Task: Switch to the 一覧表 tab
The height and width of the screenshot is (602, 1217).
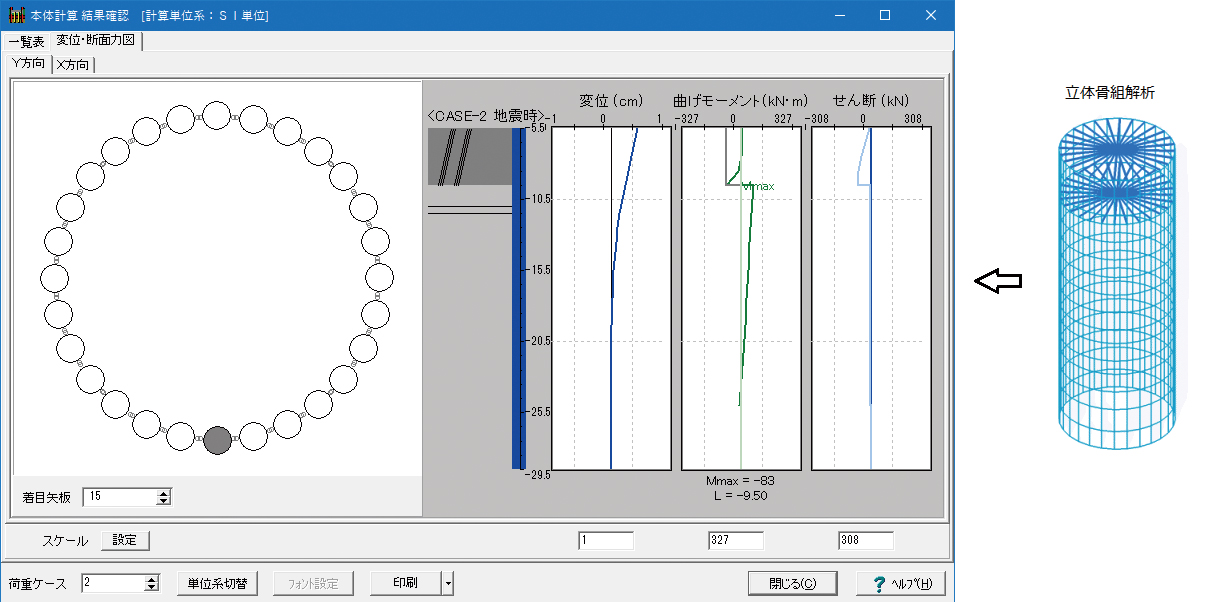Action: coord(27,42)
